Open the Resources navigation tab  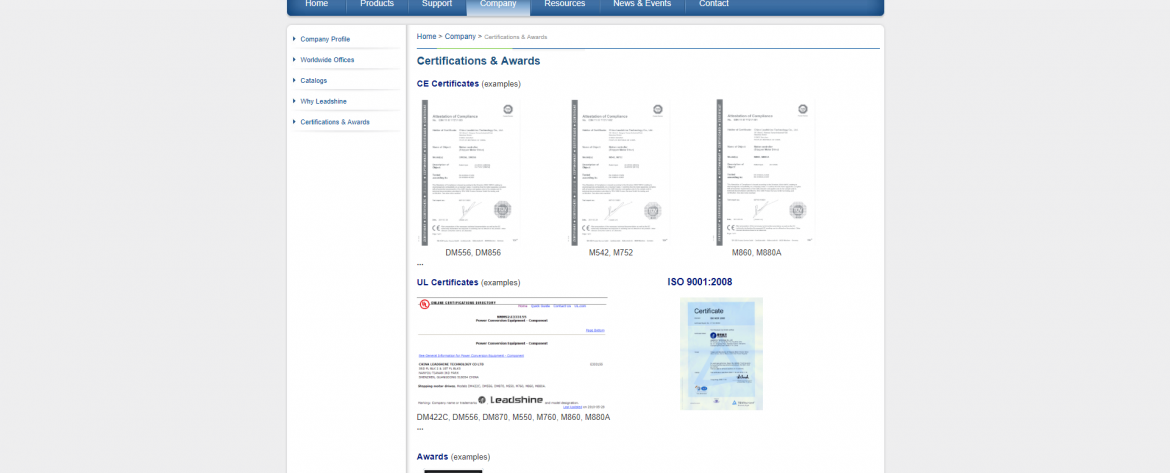tap(565, 4)
